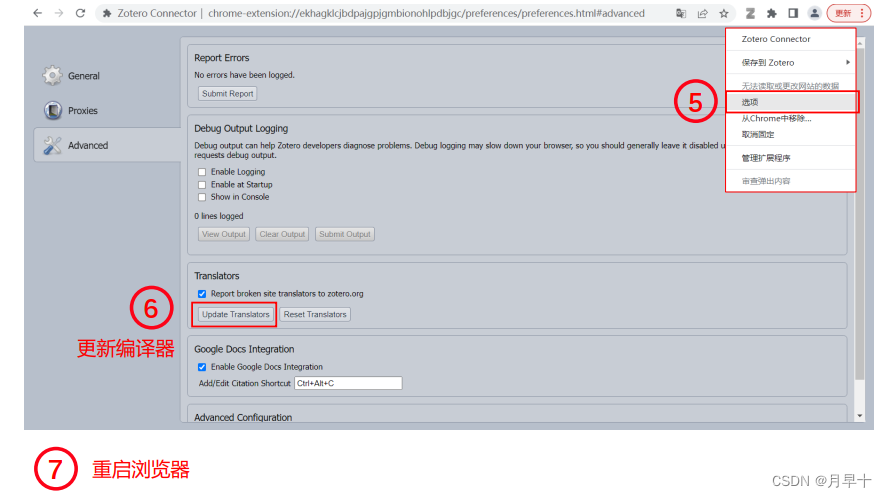Image resolution: width=887 pixels, height=497 pixels.
Task: Open the 保存到 Zotero submenu
Action: tap(791, 63)
